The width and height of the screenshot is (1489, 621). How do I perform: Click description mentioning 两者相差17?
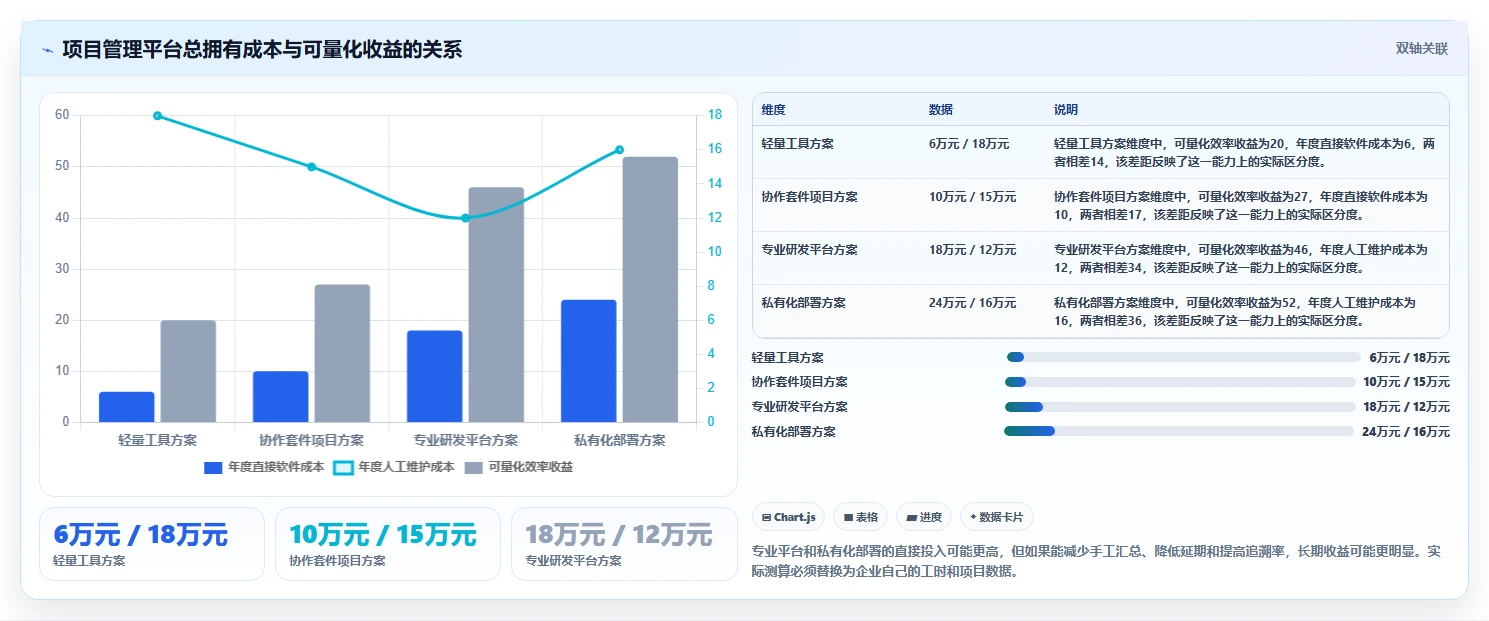[x=1241, y=206]
